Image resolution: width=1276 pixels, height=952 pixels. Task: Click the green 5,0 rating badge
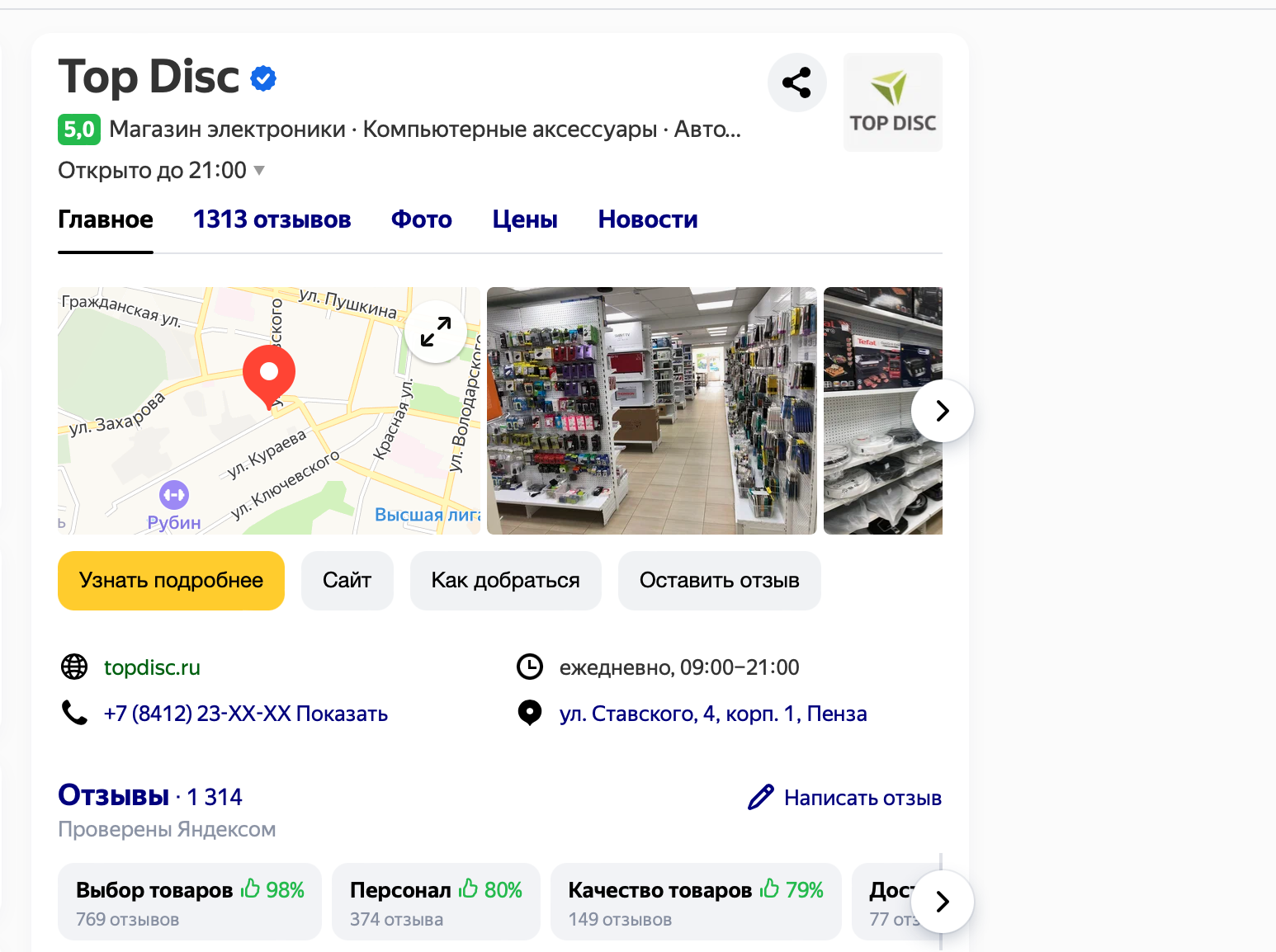(79, 130)
